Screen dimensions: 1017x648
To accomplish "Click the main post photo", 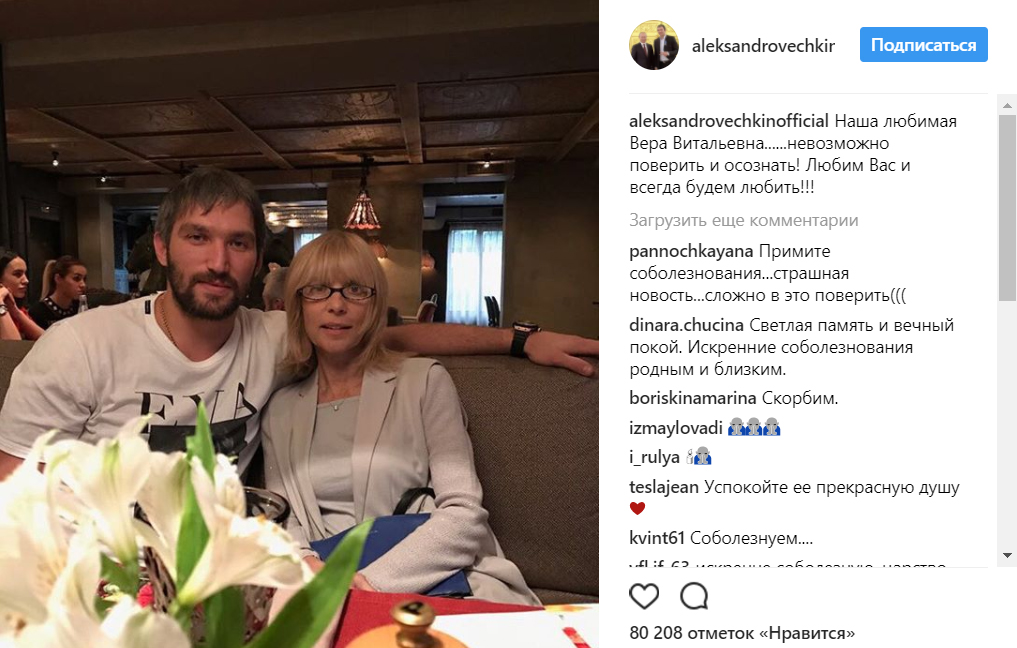I will pyautogui.click(x=299, y=324).
